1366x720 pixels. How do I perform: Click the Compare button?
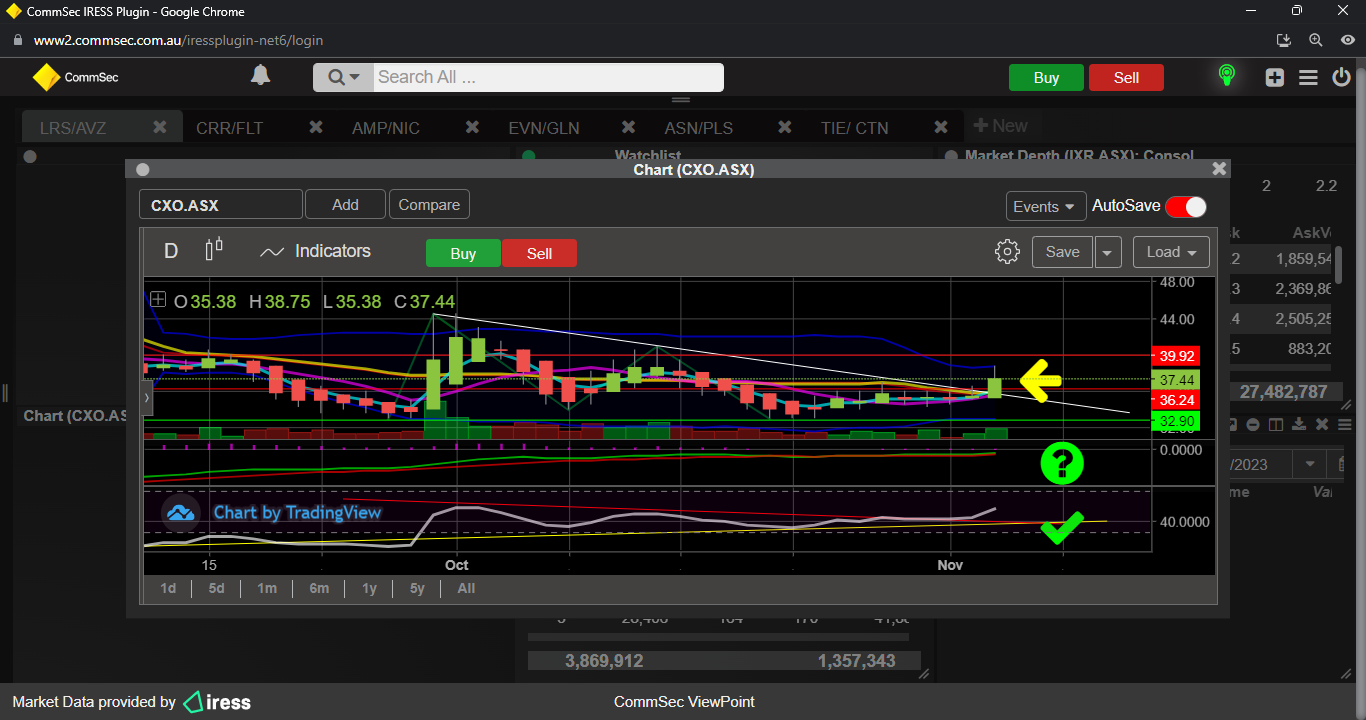tap(429, 204)
